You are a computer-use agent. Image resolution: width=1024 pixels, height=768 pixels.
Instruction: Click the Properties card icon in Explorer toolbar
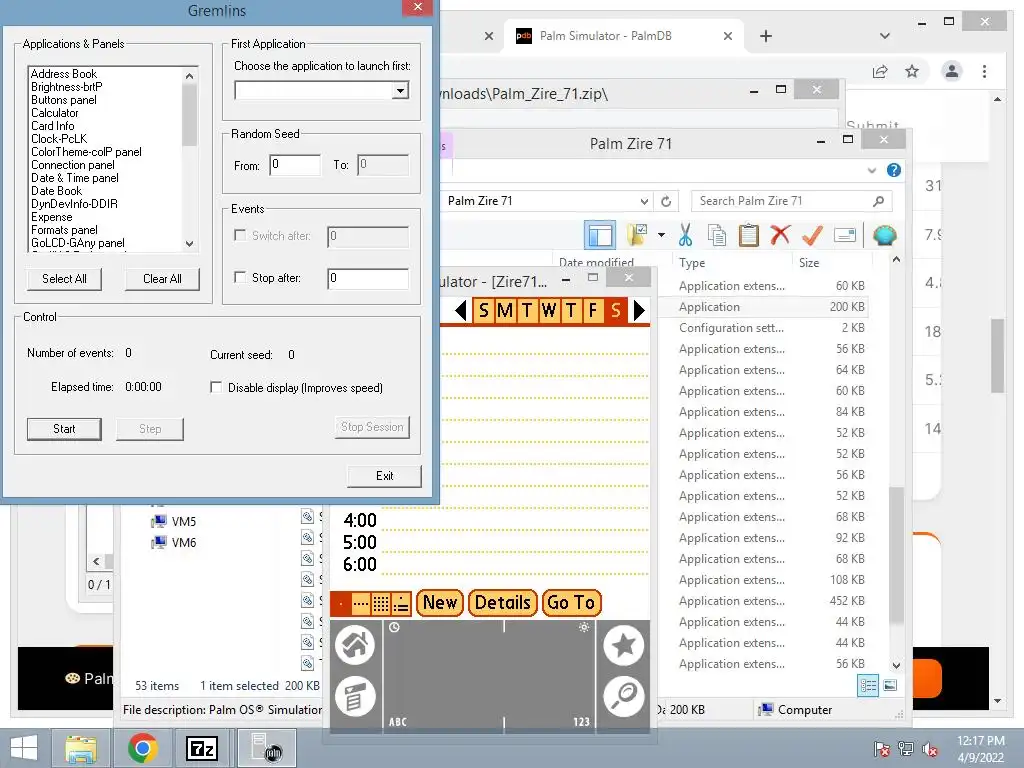844,235
